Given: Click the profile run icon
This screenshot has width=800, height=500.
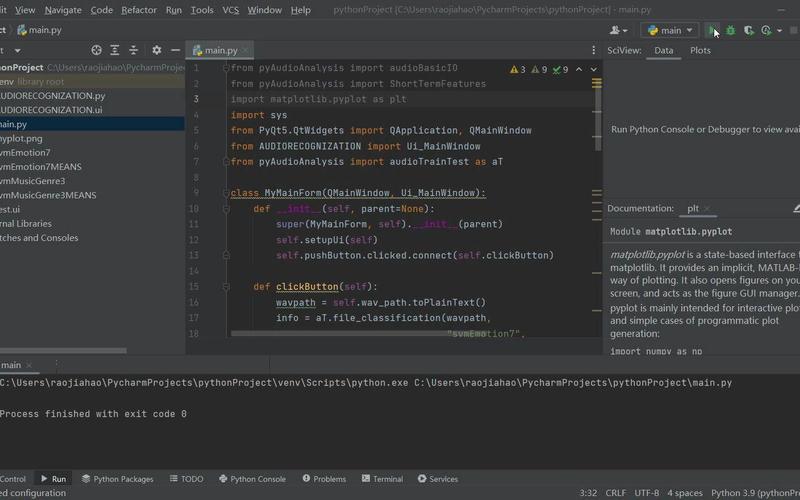Looking at the screenshot, I should click(x=766, y=31).
